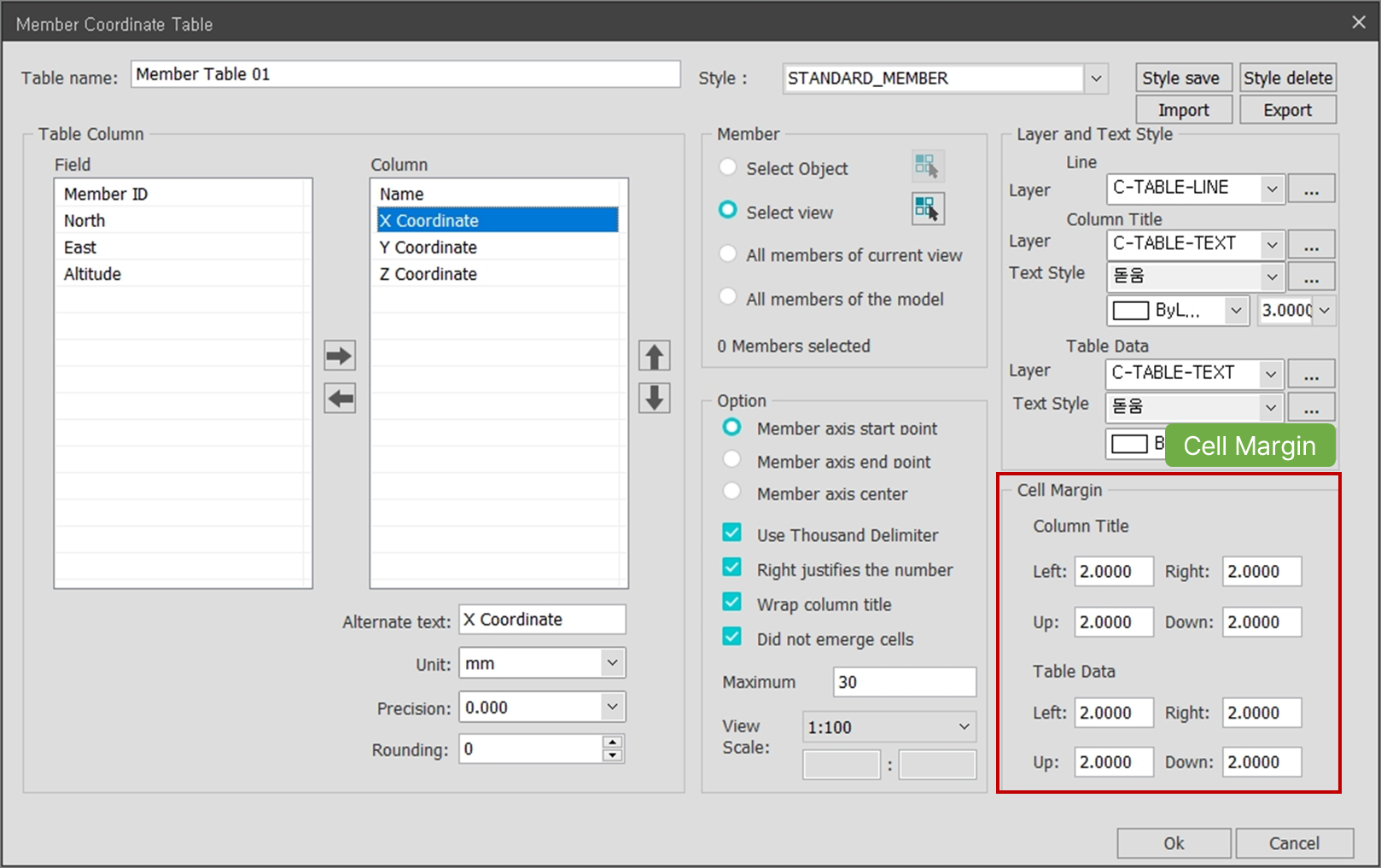Viewport: 1381px width, 868px height.
Task: Click Column Title Up margin field
Action: click(1114, 622)
